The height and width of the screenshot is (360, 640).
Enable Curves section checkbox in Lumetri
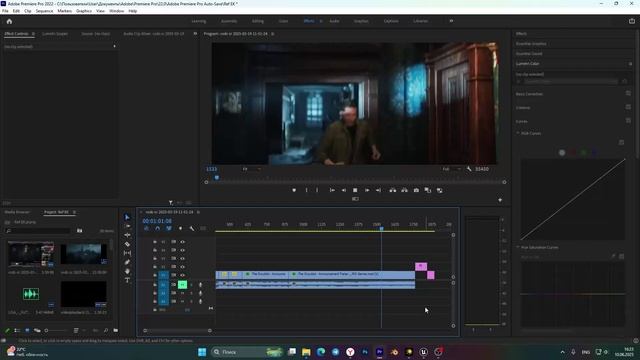[x=628, y=121]
